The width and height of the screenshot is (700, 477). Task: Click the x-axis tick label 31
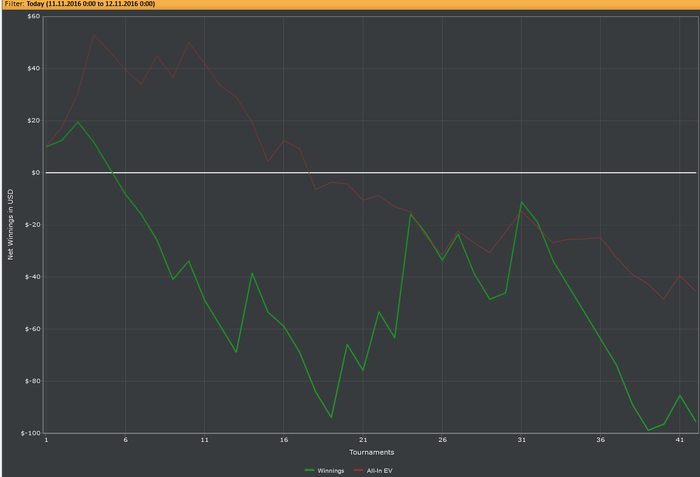[x=521, y=440]
